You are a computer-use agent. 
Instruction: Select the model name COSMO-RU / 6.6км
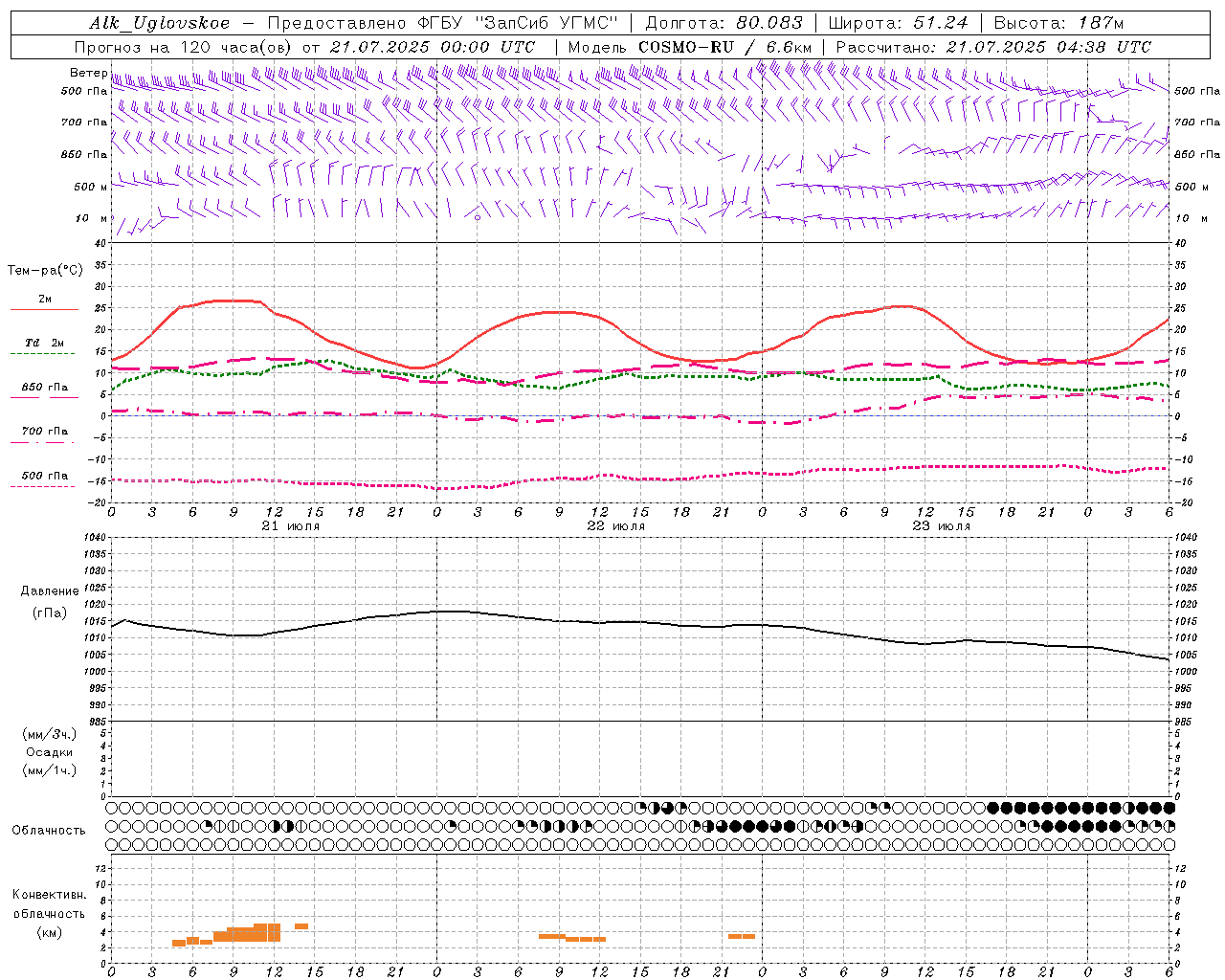(724, 47)
